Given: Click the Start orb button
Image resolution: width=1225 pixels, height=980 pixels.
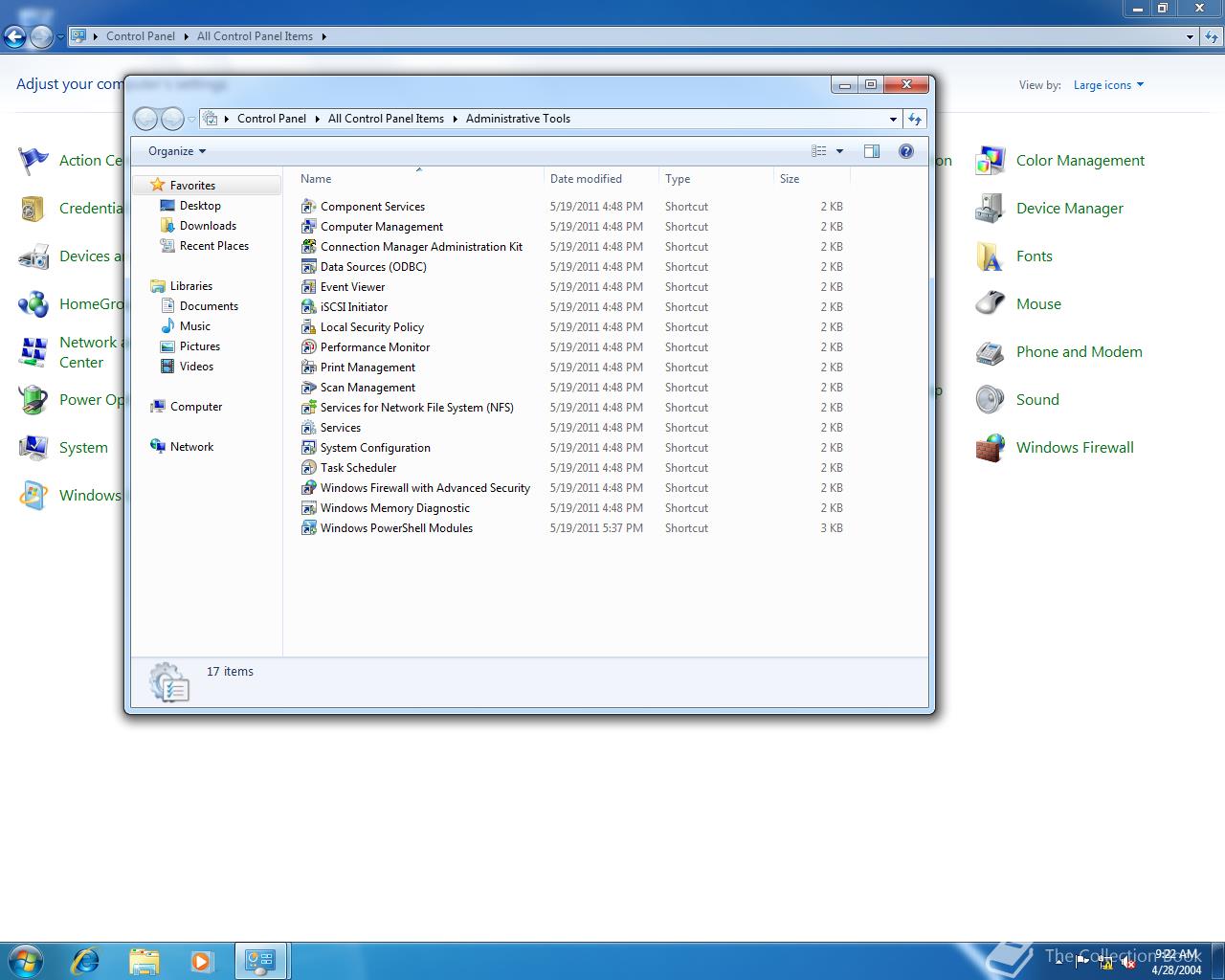Looking at the screenshot, I should [x=26, y=961].
